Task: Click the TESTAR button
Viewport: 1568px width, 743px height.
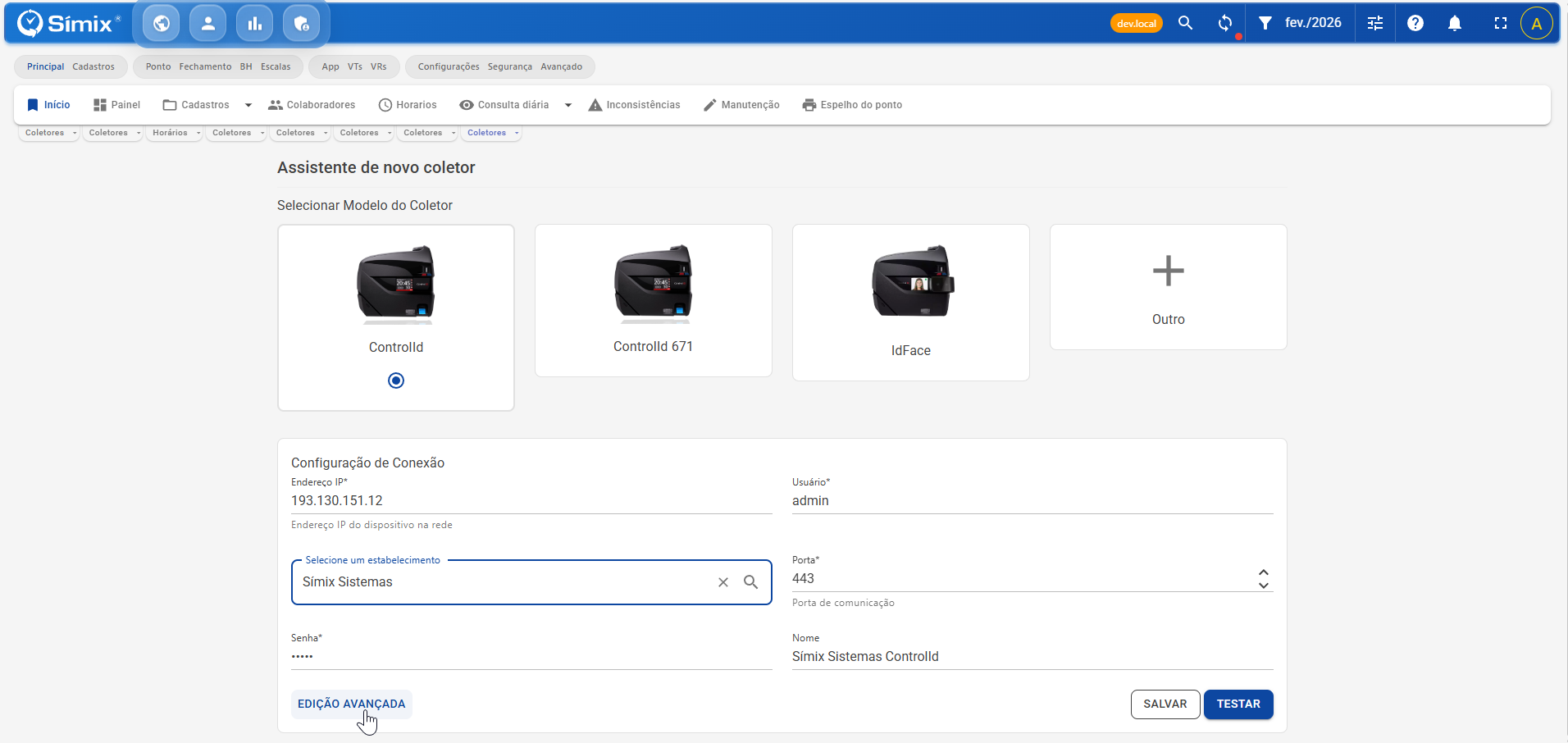Action: pos(1238,704)
